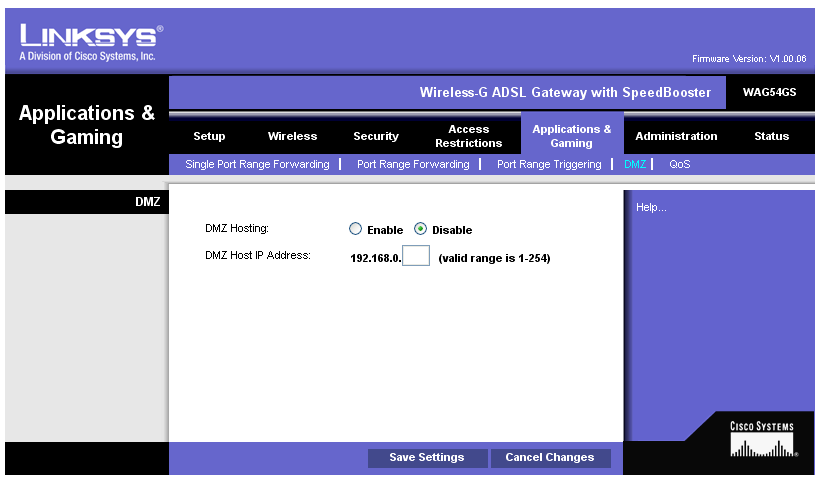This screenshot has width=821, height=478.
Task: Open Single Port Range Forwarding sub-tab
Action: [257, 164]
